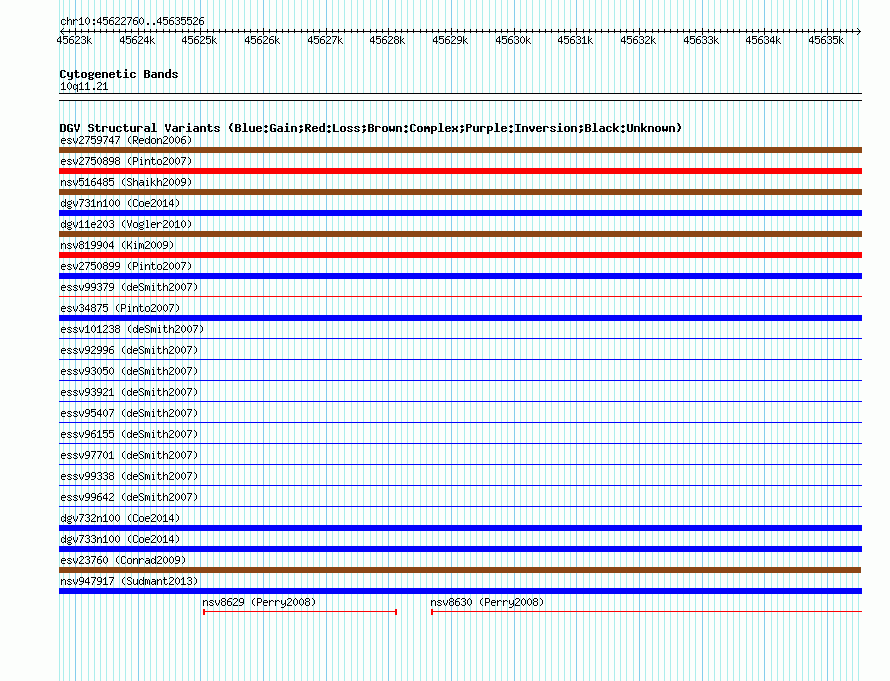
Task: Open dgv733n100 (Coe2014) entry
Action: (x=120, y=539)
